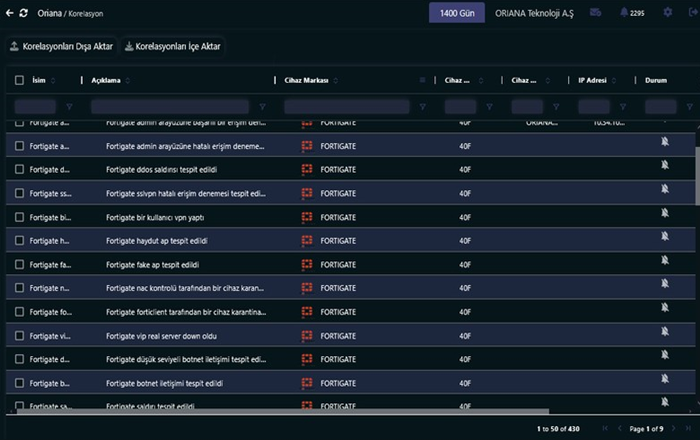Go to the next page arrow

[674, 428]
